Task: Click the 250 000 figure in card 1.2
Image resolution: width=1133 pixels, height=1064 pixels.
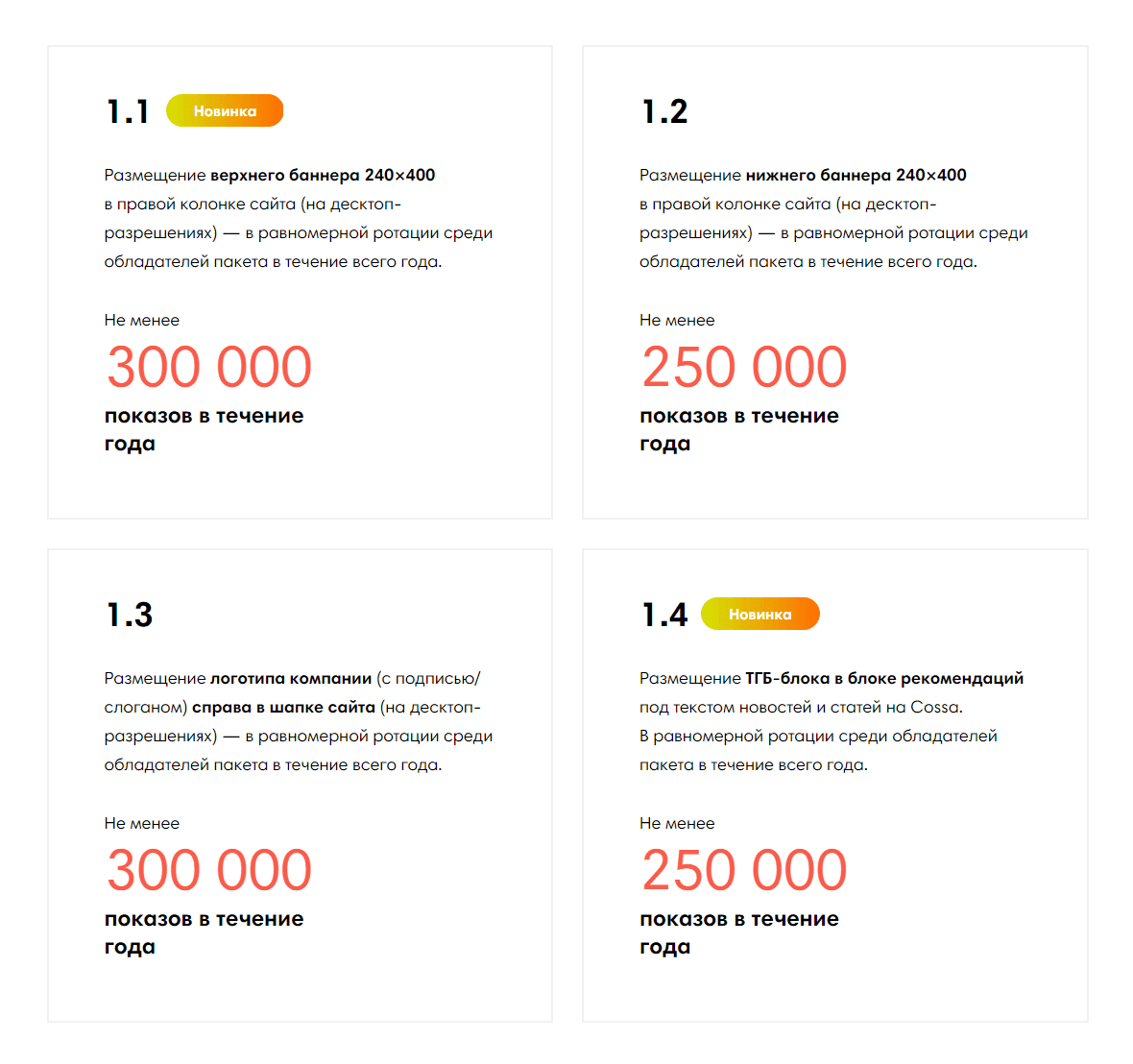Action: 744,367
